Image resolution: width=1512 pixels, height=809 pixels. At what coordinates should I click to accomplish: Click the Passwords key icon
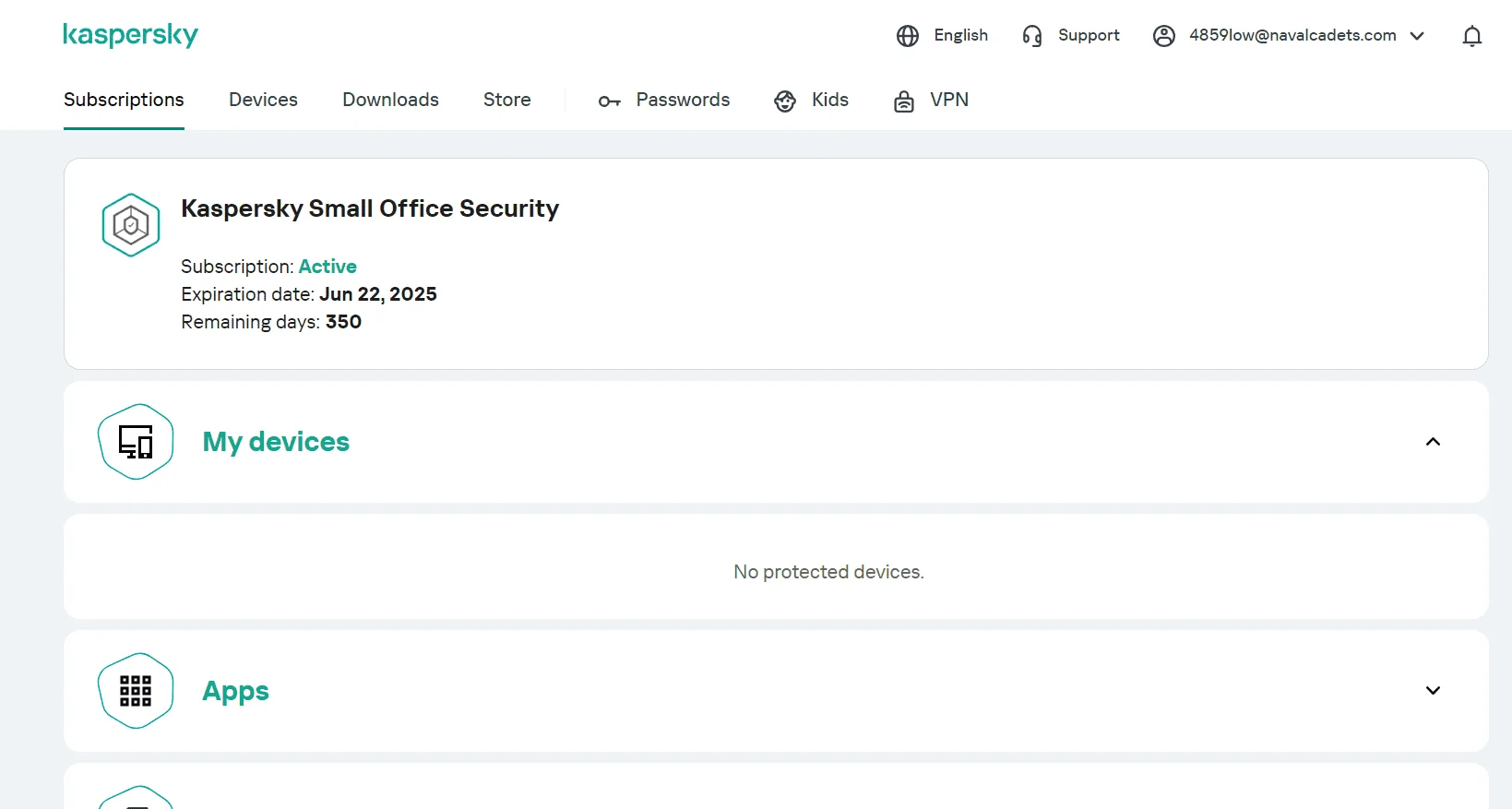(x=610, y=101)
